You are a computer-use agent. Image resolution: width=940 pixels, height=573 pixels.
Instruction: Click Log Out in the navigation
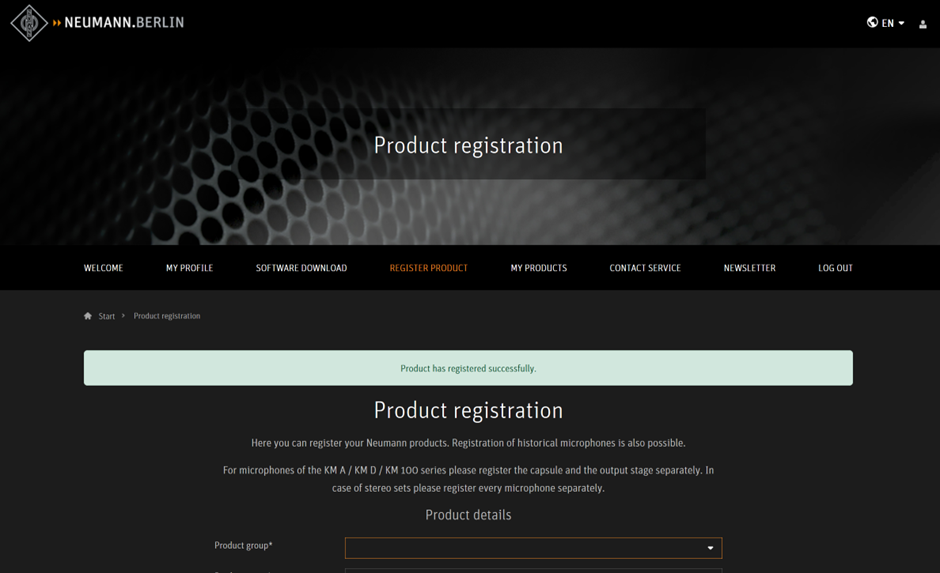835,268
